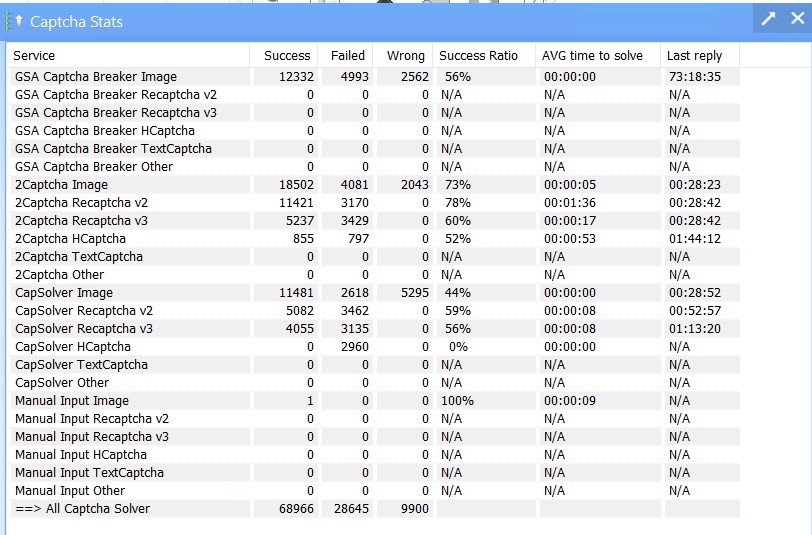The image size is (812, 535).
Task: Click the Captcha Stats window icon
Action: point(13,21)
